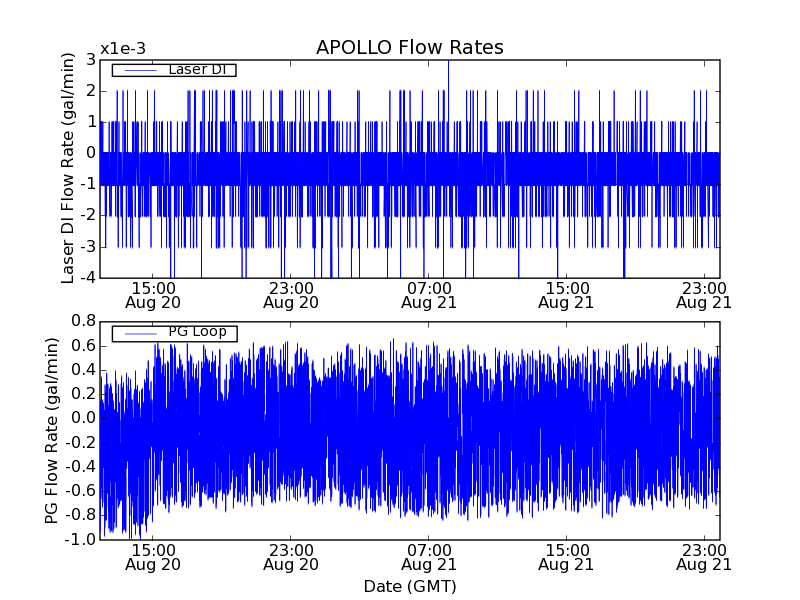Click the "0.8" tick on PG y-axis

click(83, 320)
